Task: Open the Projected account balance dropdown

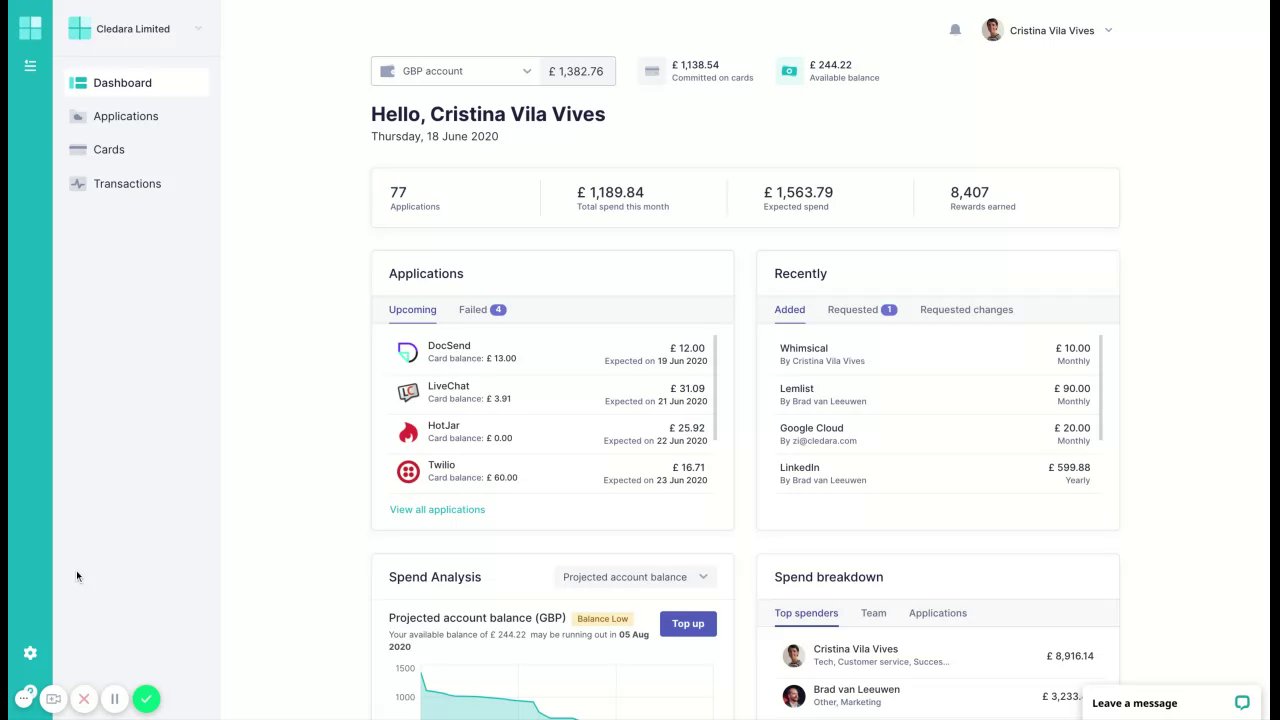Action: click(x=635, y=577)
